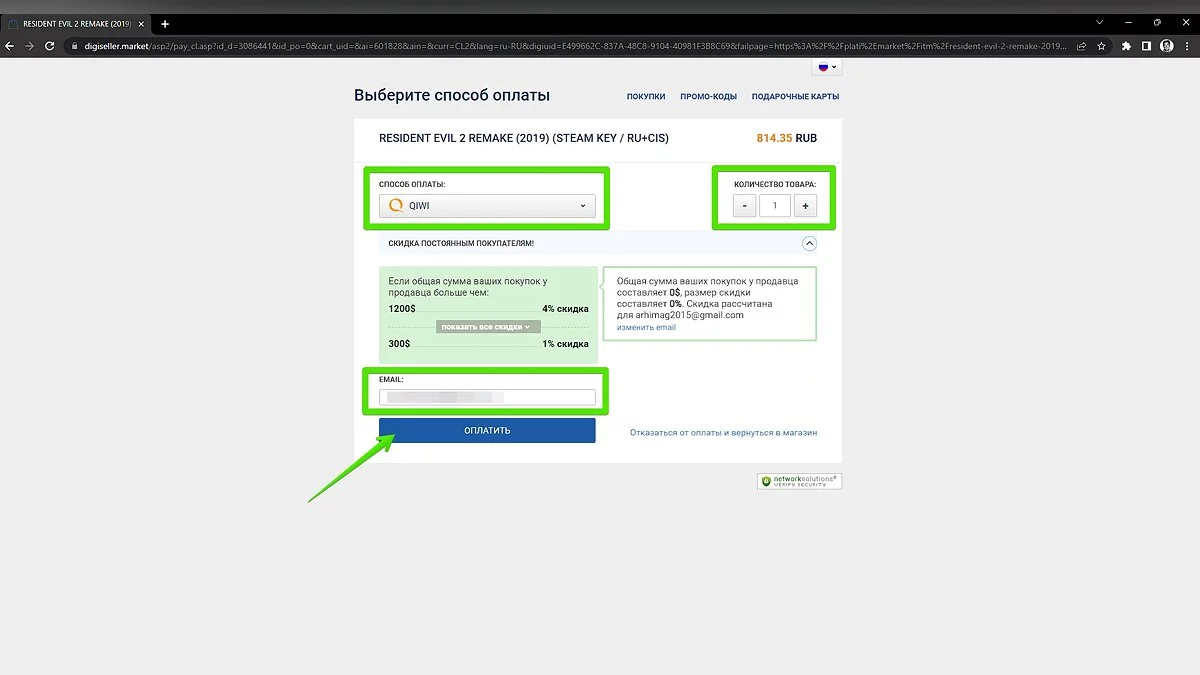Screen dimensions: 1200x675
Task: Increase item quantity with plus button
Action: [806, 206]
